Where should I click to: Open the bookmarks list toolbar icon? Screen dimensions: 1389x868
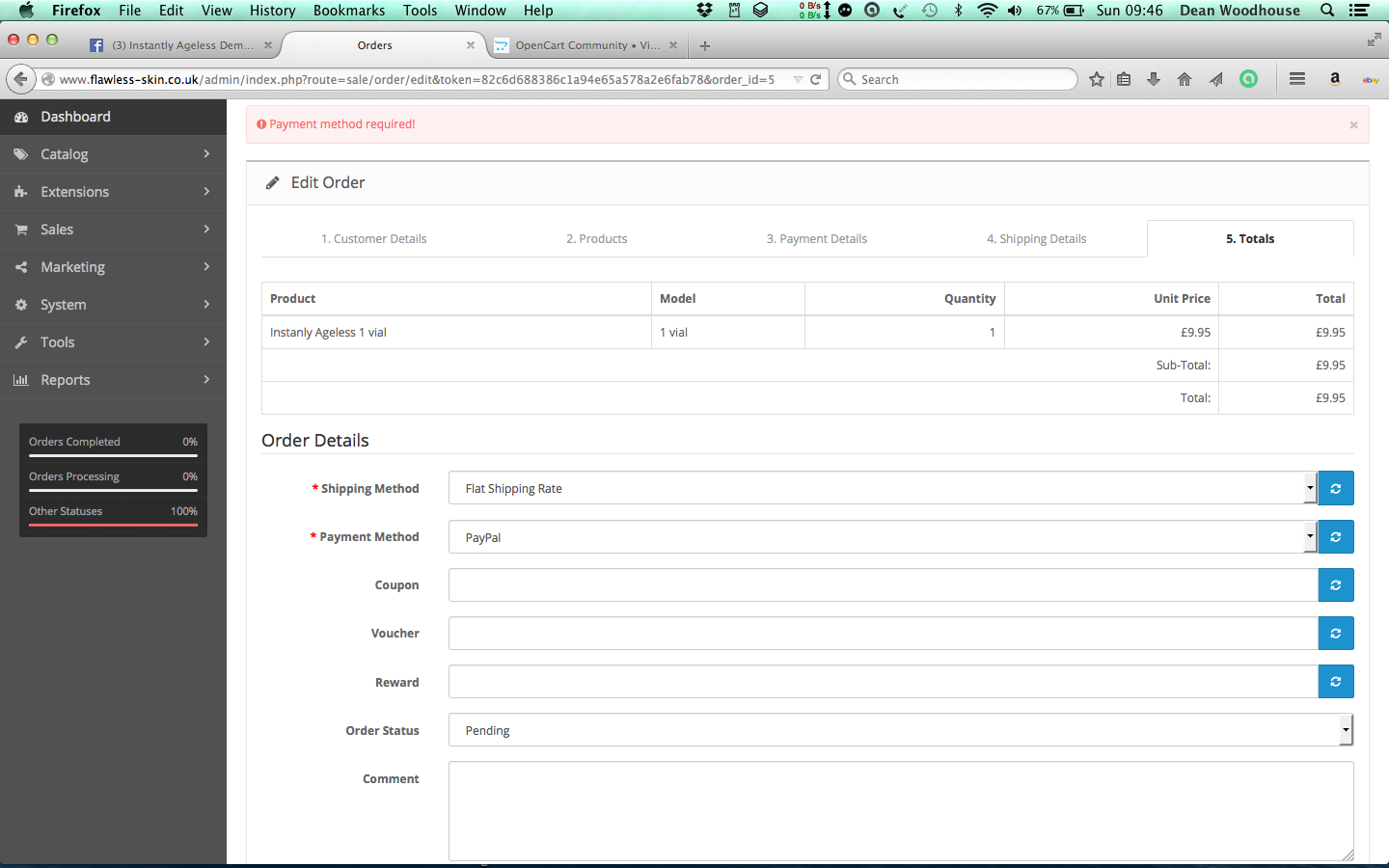pyautogui.click(x=1124, y=79)
